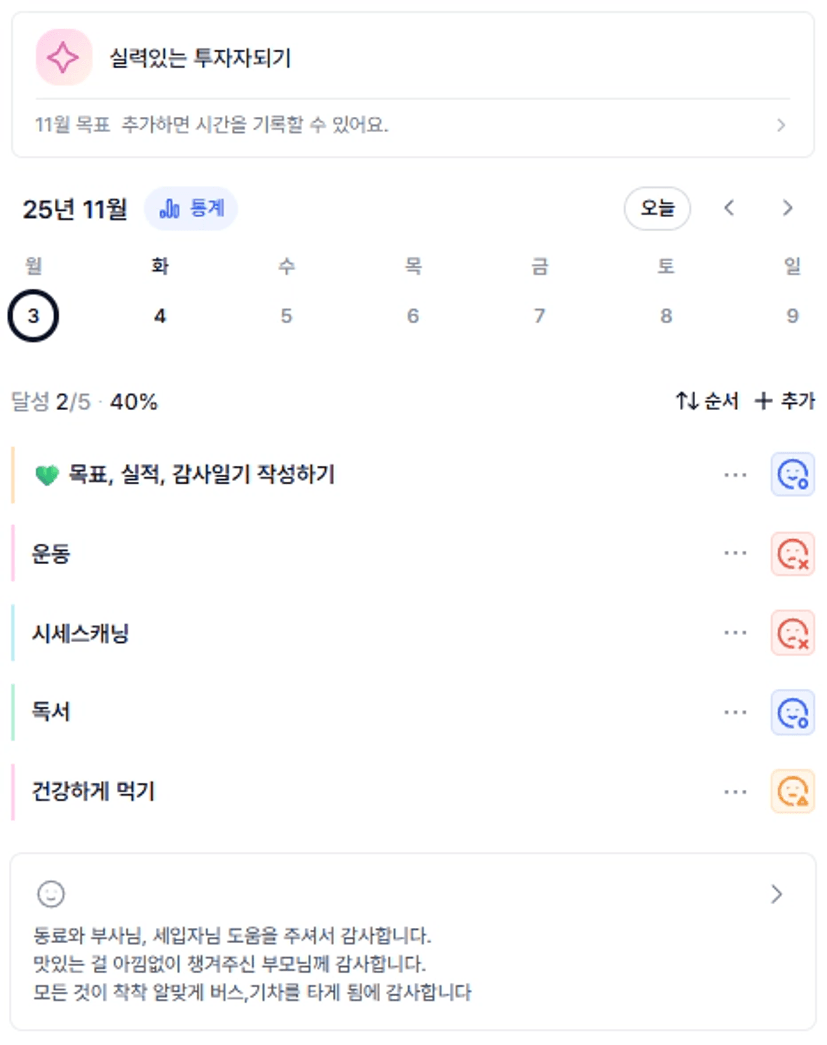
Task: Go to next week with right chevron
Action: [x=788, y=208]
